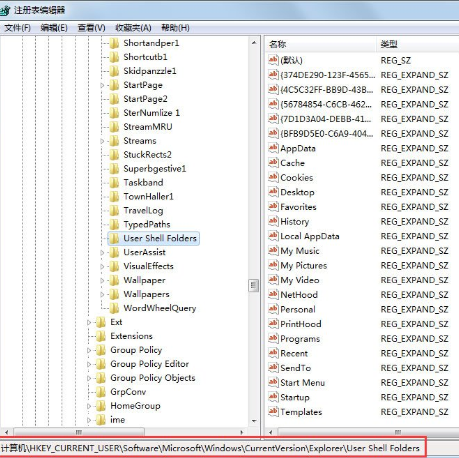Click the AppData string value icon
This screenshot has width=459, height=458.
(x=273, y=148)
